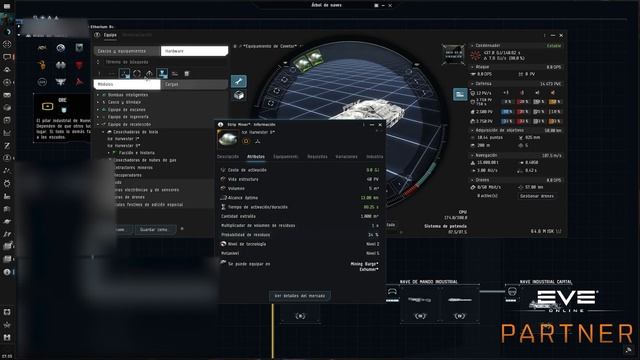Click the Gestionar drones button
The height and width of the screenshot is (360, 640).
click(536, 196)
